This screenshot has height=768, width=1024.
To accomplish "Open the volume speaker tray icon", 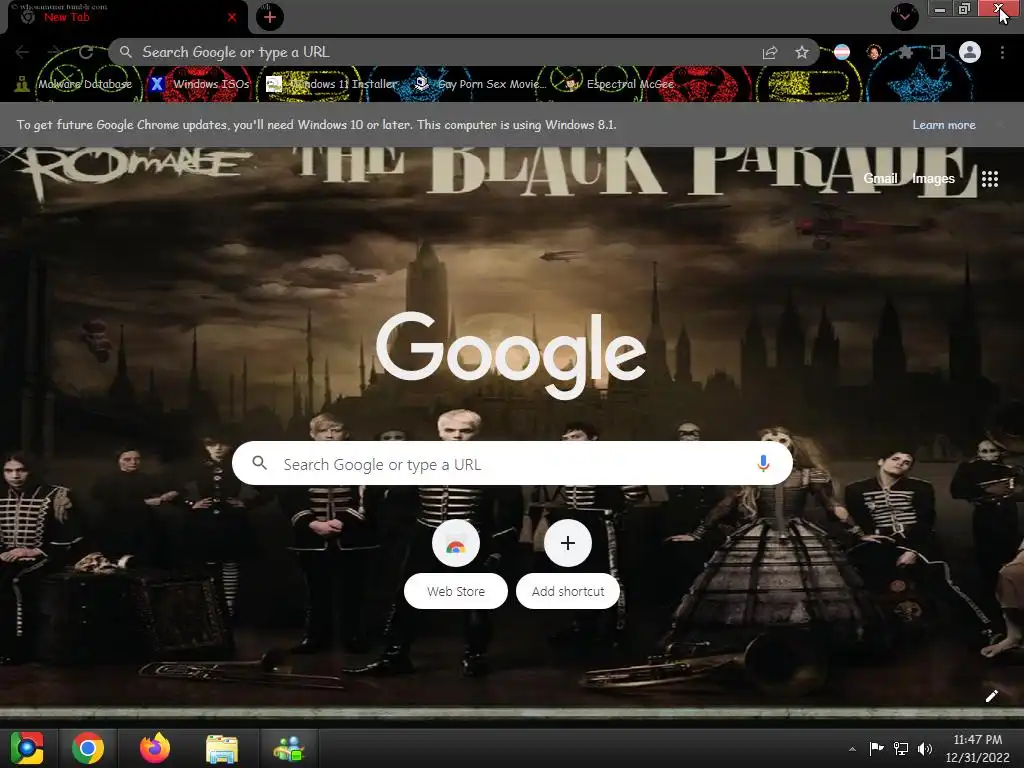I will pos(925,749).
